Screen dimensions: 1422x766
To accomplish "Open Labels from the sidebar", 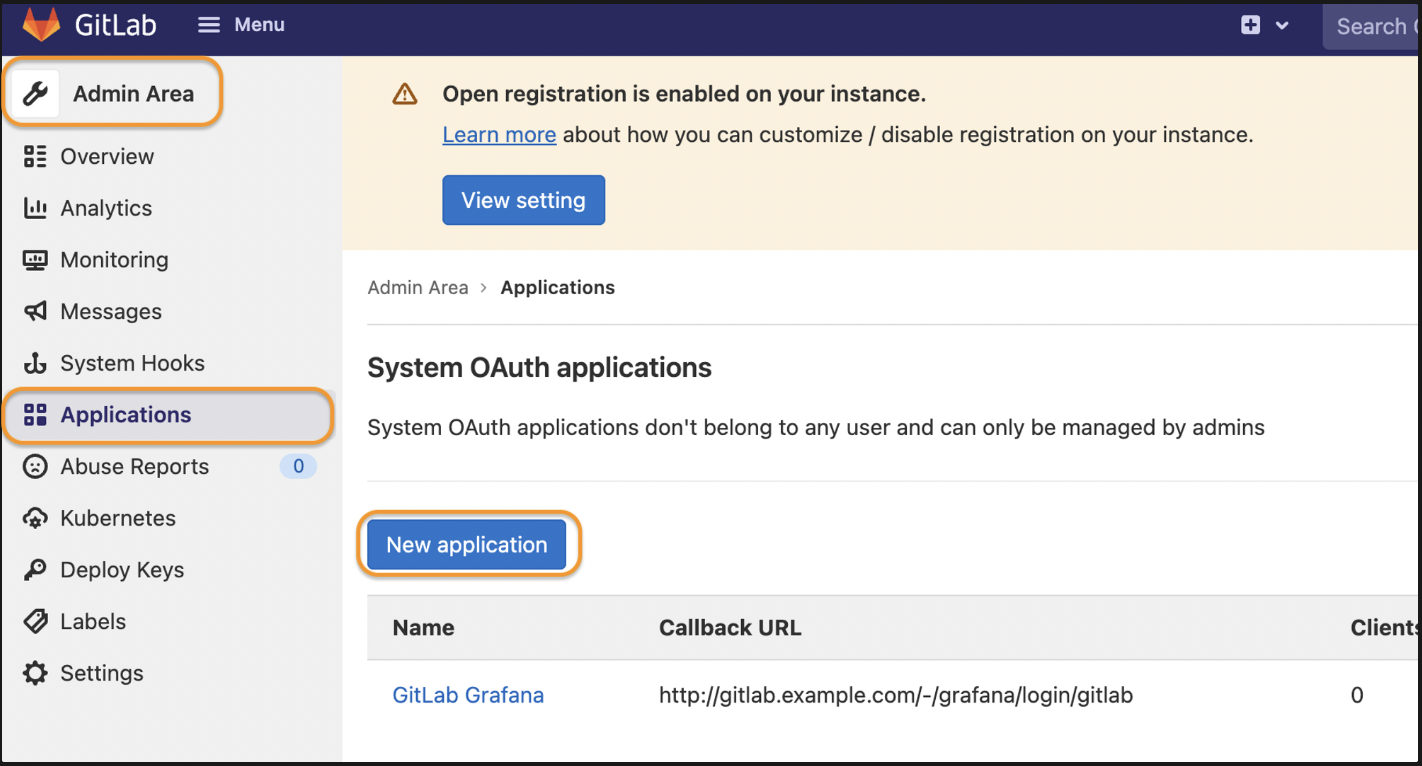I will pyautogui.click(x=93, y=621).
